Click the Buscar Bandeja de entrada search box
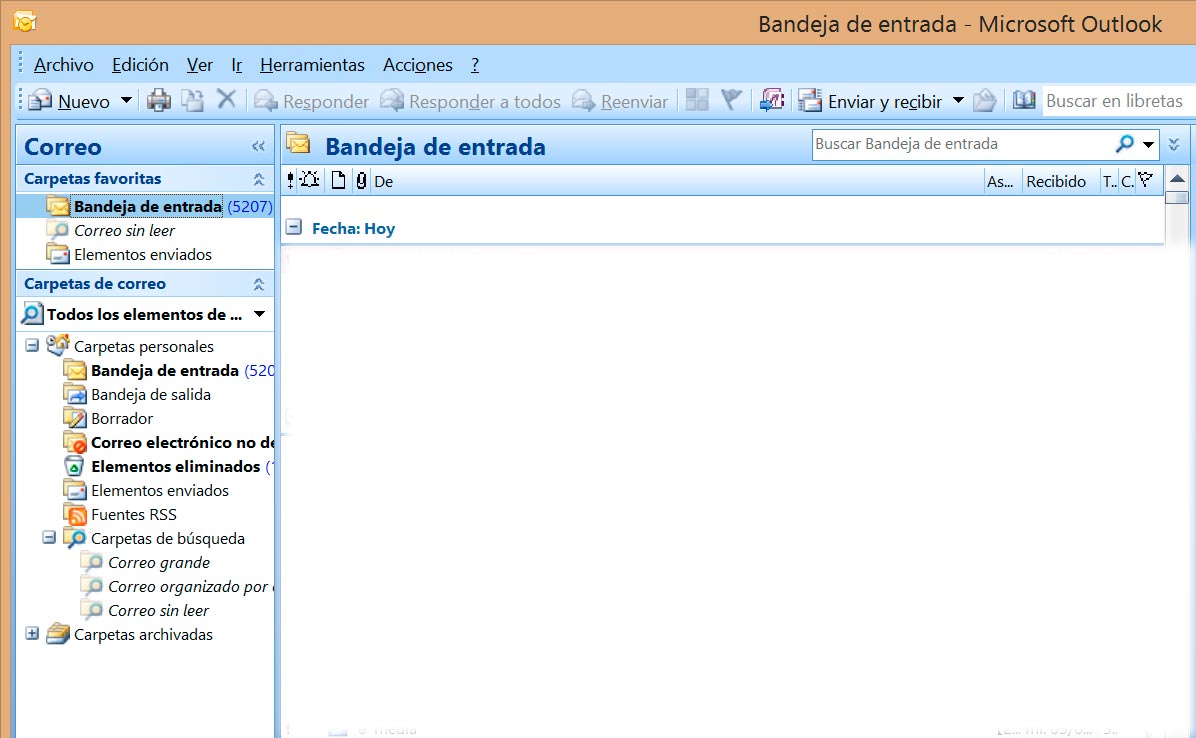The width and height of the screenshot is (1196, 738). (963, 144)
